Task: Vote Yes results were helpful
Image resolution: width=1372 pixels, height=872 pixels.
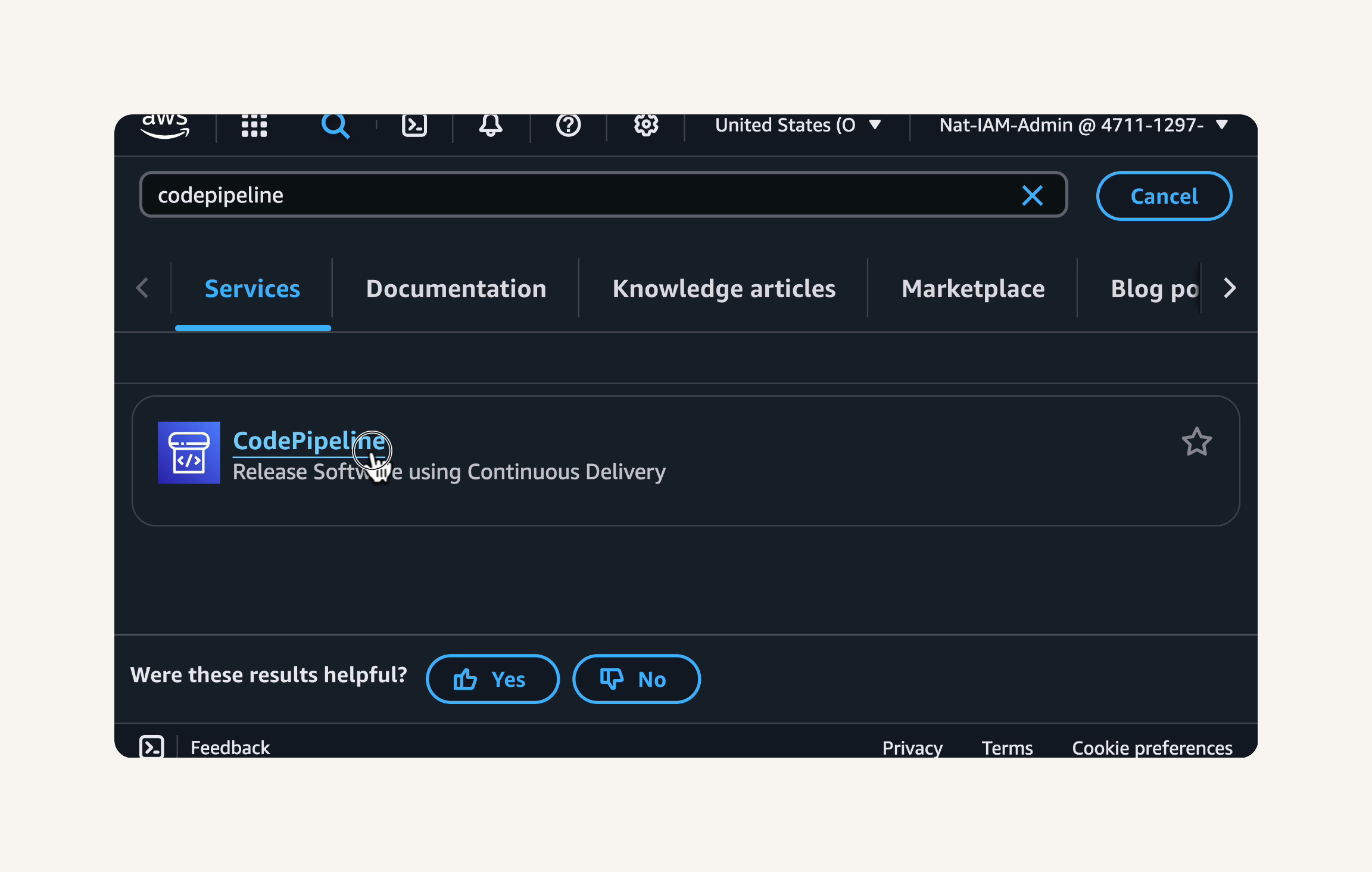Action: (492, 679)
